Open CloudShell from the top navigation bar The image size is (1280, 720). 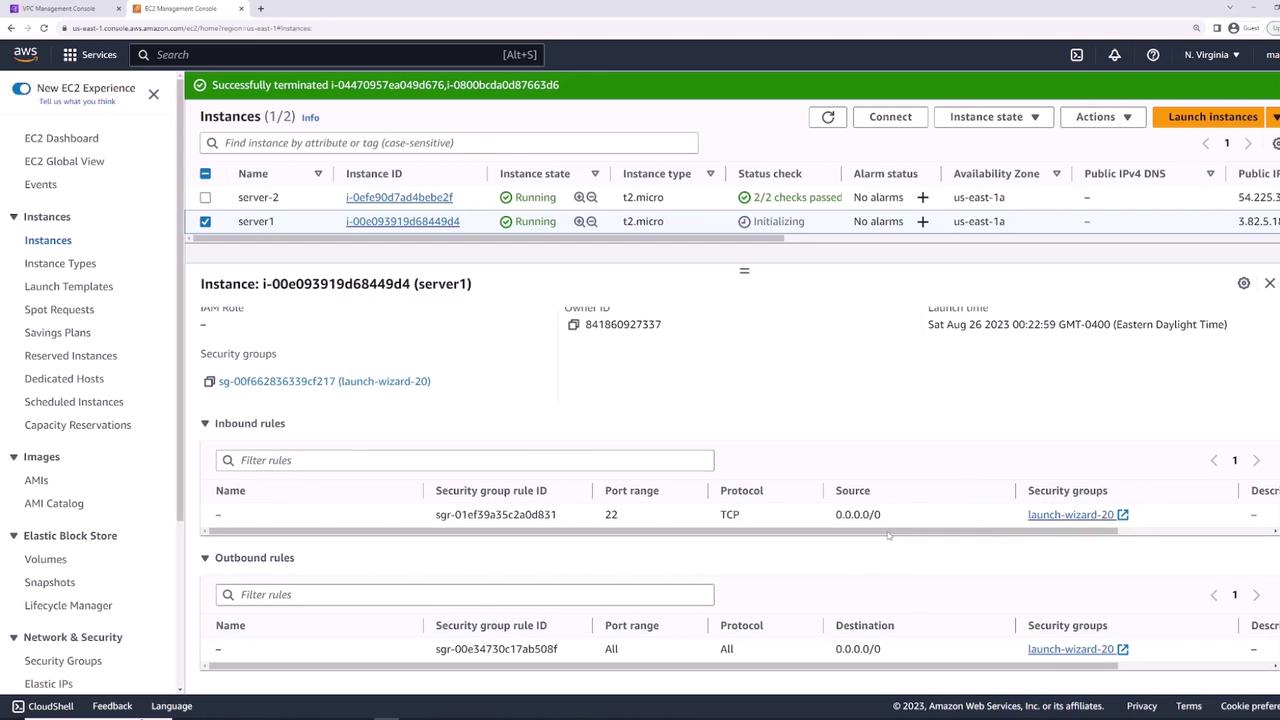click(1077, 55)
